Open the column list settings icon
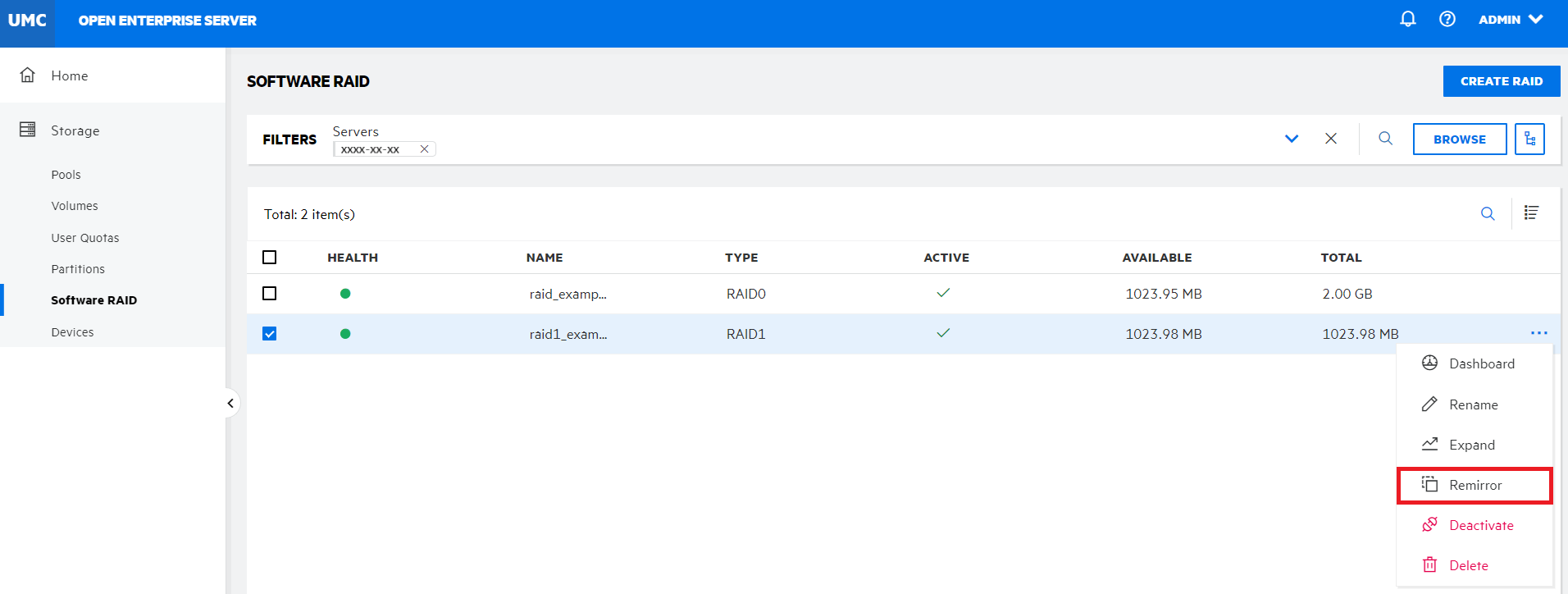Screen dimensions: 1568x594 (1531, 213)
